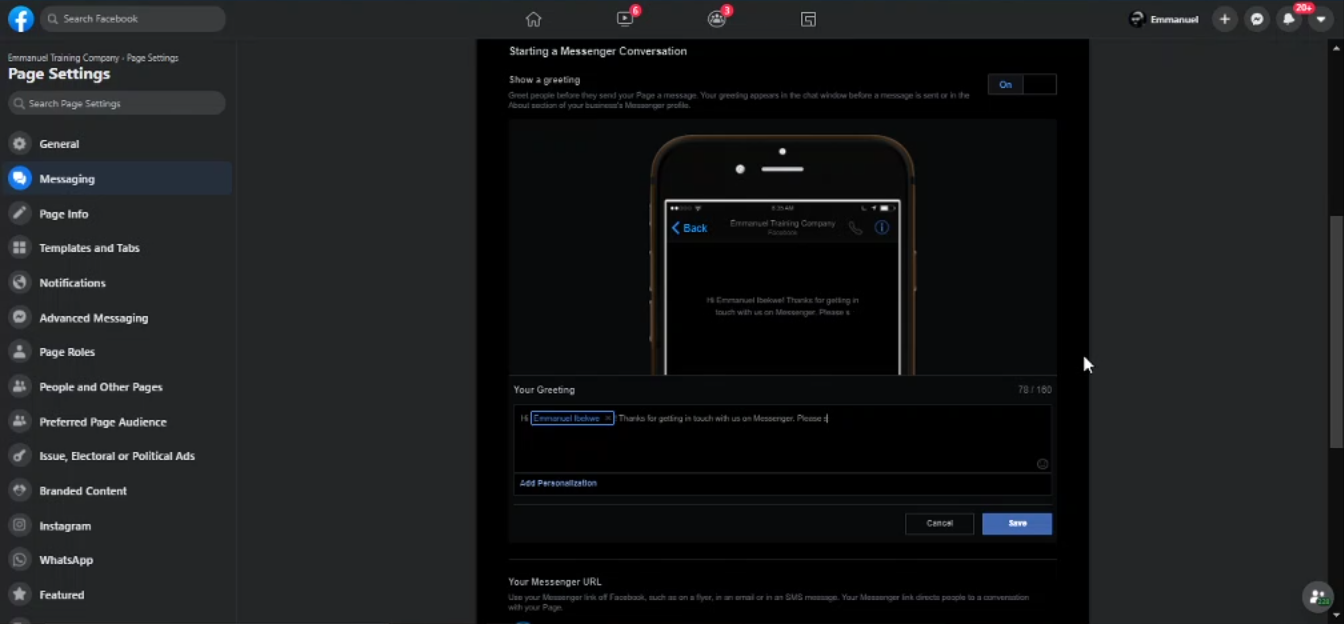The image size is (1344, 624).
Task: Click Add Personalization link
Action: tap(558, 483)
